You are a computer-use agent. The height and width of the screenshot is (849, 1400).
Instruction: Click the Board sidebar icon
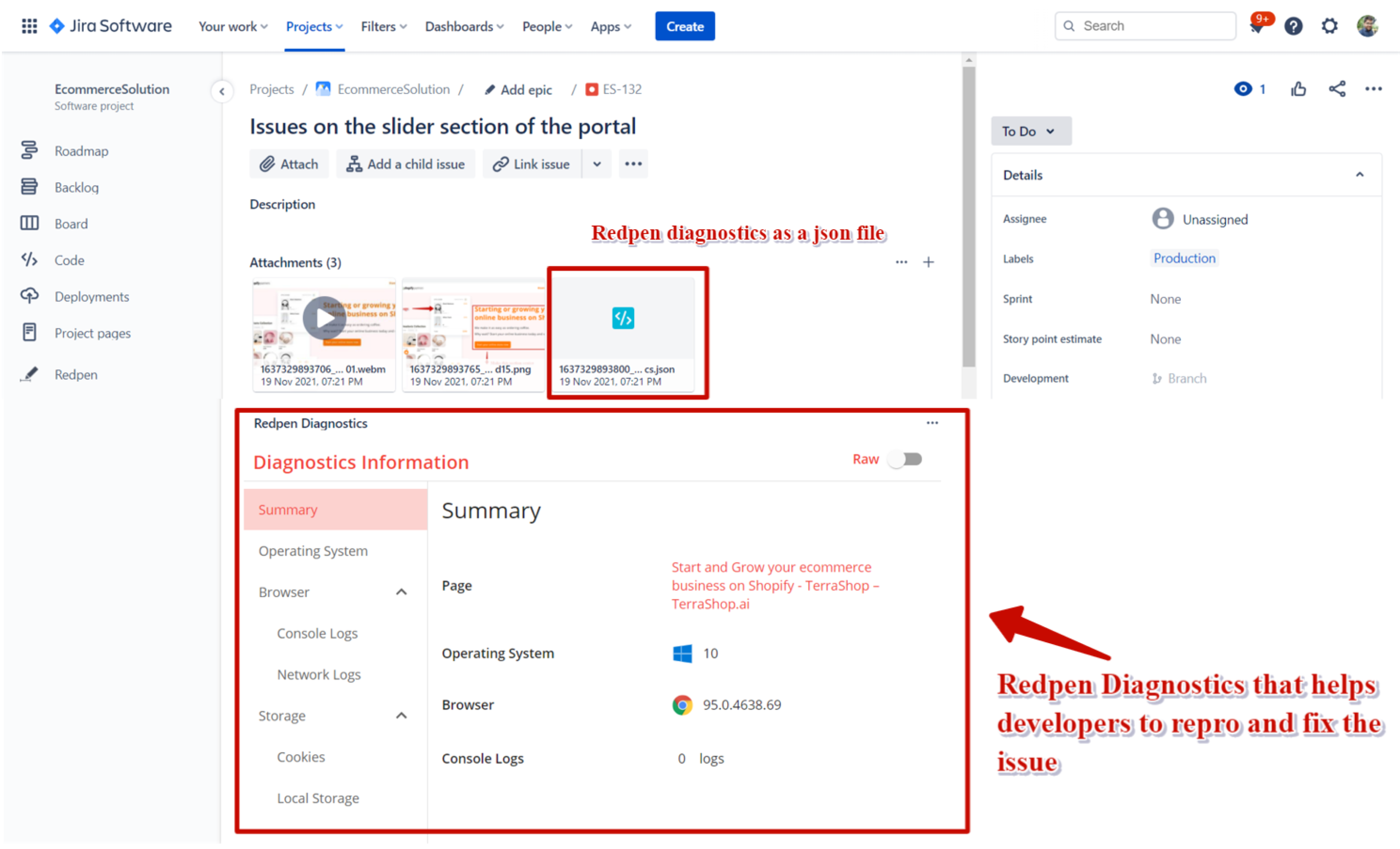(x=29, y=223)
